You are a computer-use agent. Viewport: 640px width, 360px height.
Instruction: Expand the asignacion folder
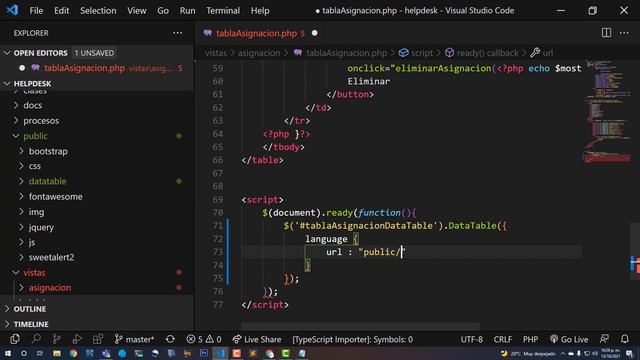coord(96,288)
